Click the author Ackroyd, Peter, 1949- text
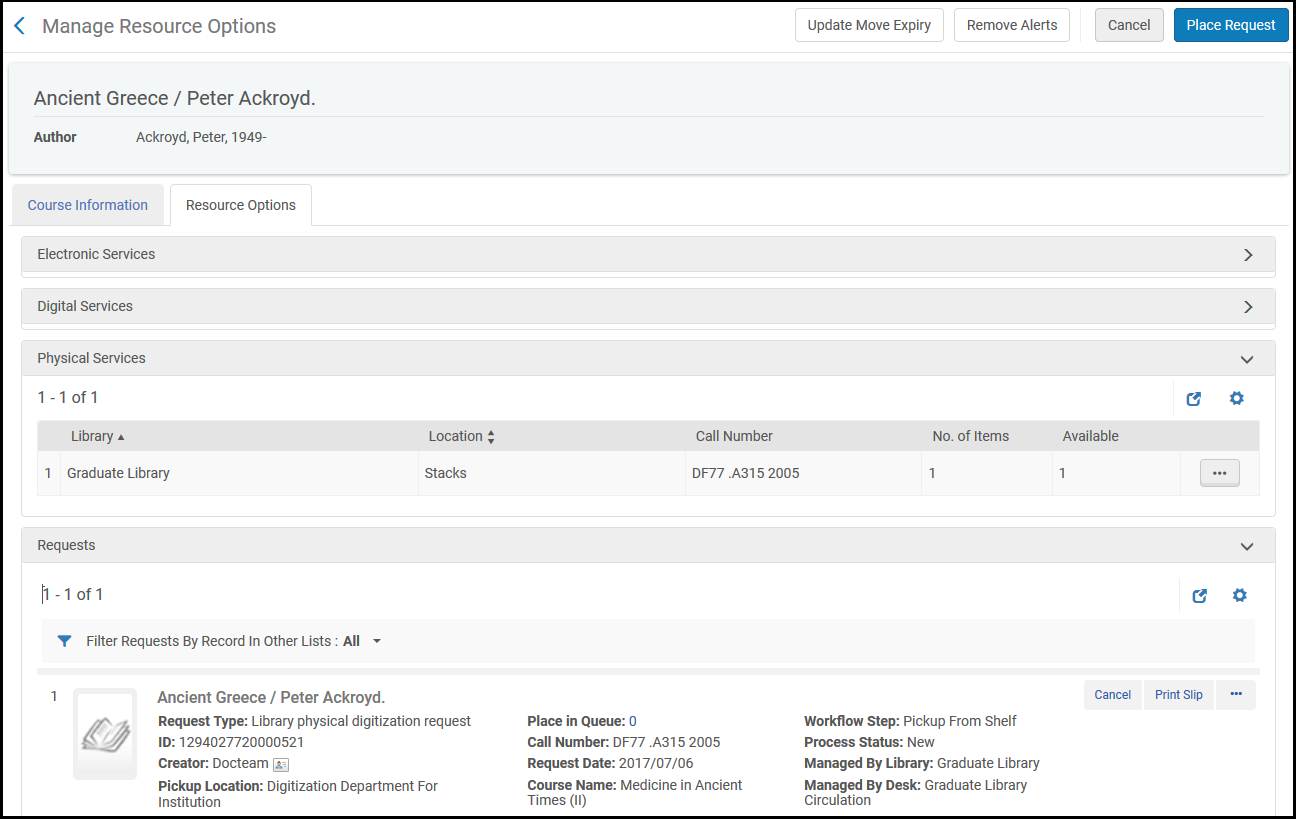 (201, 137)
